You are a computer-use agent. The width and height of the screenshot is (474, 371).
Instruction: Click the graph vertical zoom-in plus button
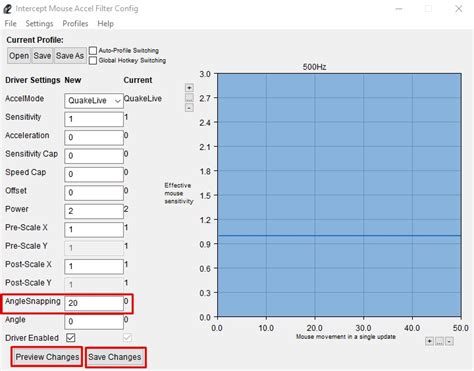click(x=189, y=88)
